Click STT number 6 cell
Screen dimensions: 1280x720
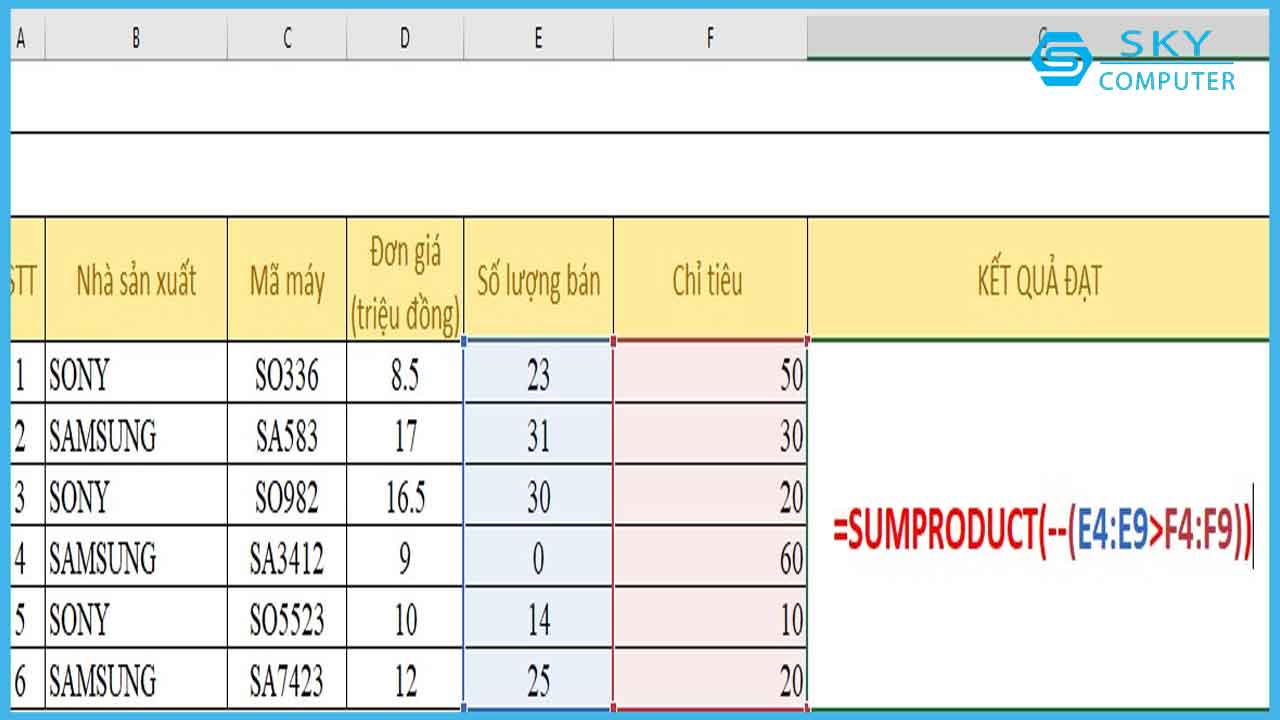click(27, 680)
